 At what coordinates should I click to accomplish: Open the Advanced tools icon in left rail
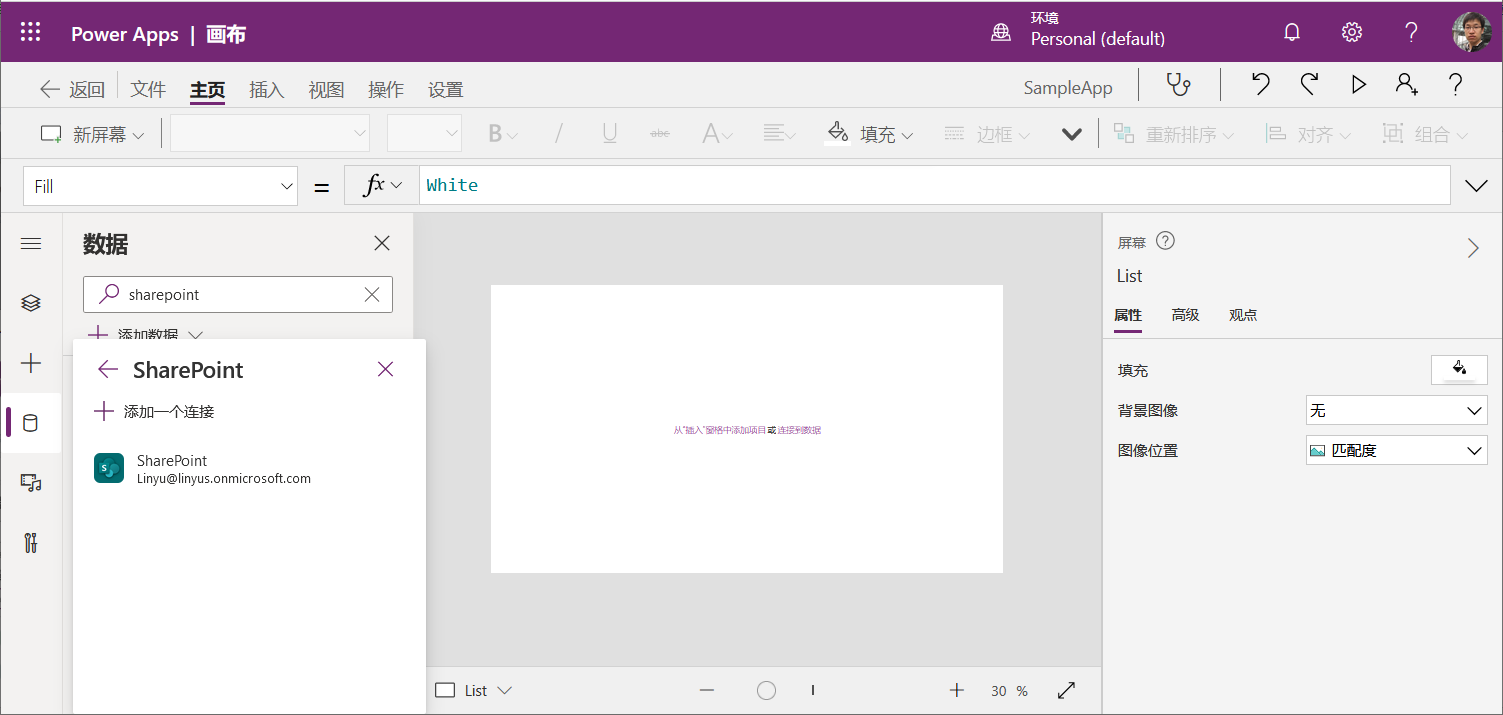coord(31,543)
